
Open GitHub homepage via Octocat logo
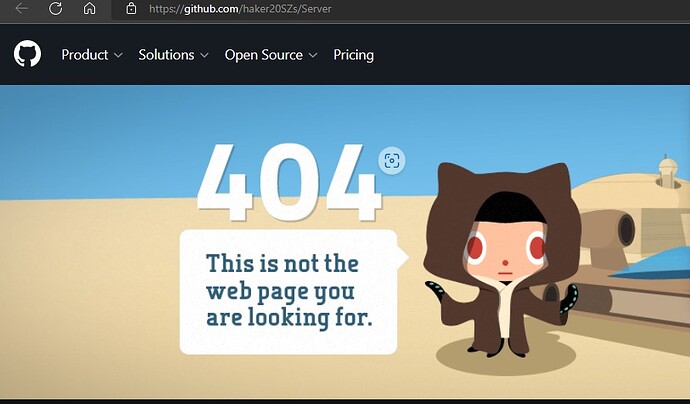point(27,54)
